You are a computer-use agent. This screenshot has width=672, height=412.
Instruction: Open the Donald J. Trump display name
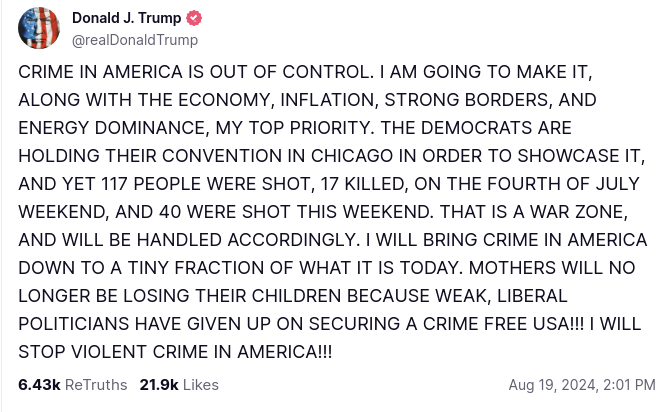click(126, 18)
